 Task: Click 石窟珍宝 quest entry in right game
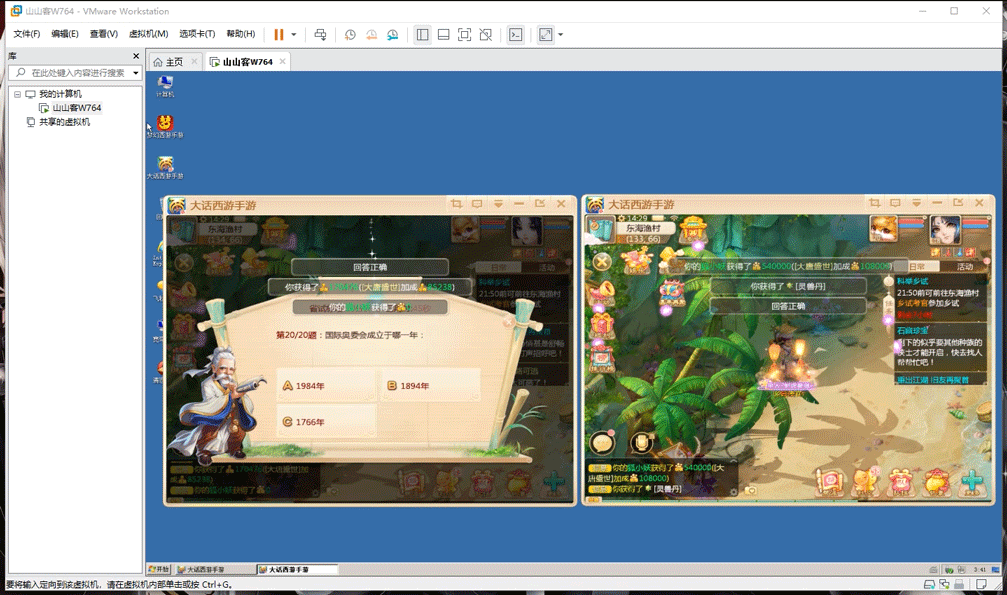point(941,346)
